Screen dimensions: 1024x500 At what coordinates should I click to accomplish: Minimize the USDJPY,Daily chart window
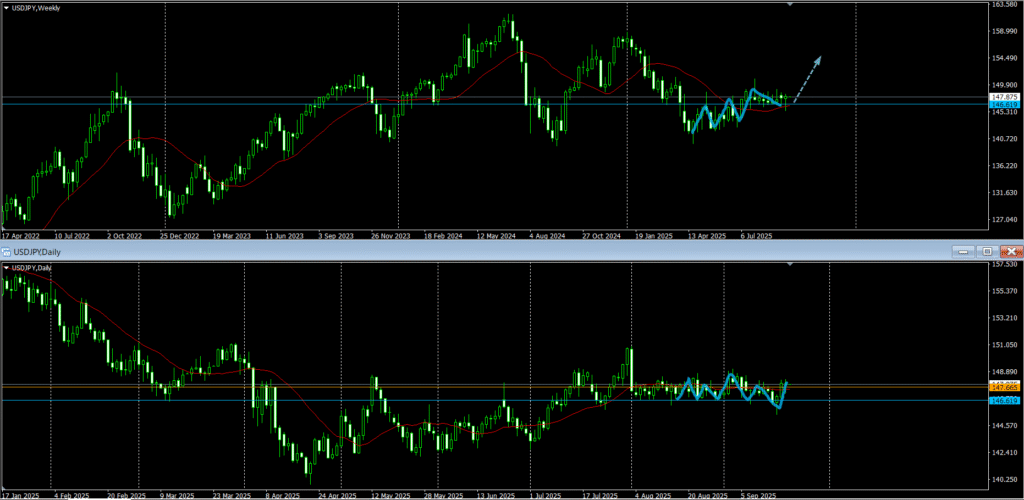[963, 251]
